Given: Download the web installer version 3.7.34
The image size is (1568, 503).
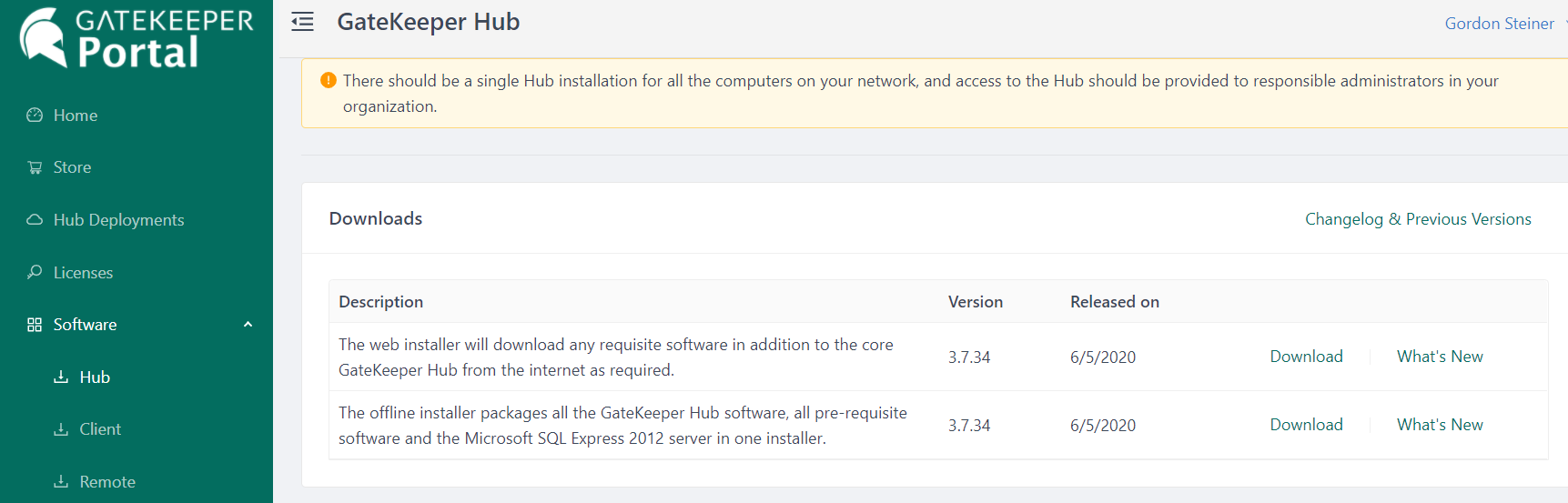Looking at the screenshot, I should pos(1306,357).
